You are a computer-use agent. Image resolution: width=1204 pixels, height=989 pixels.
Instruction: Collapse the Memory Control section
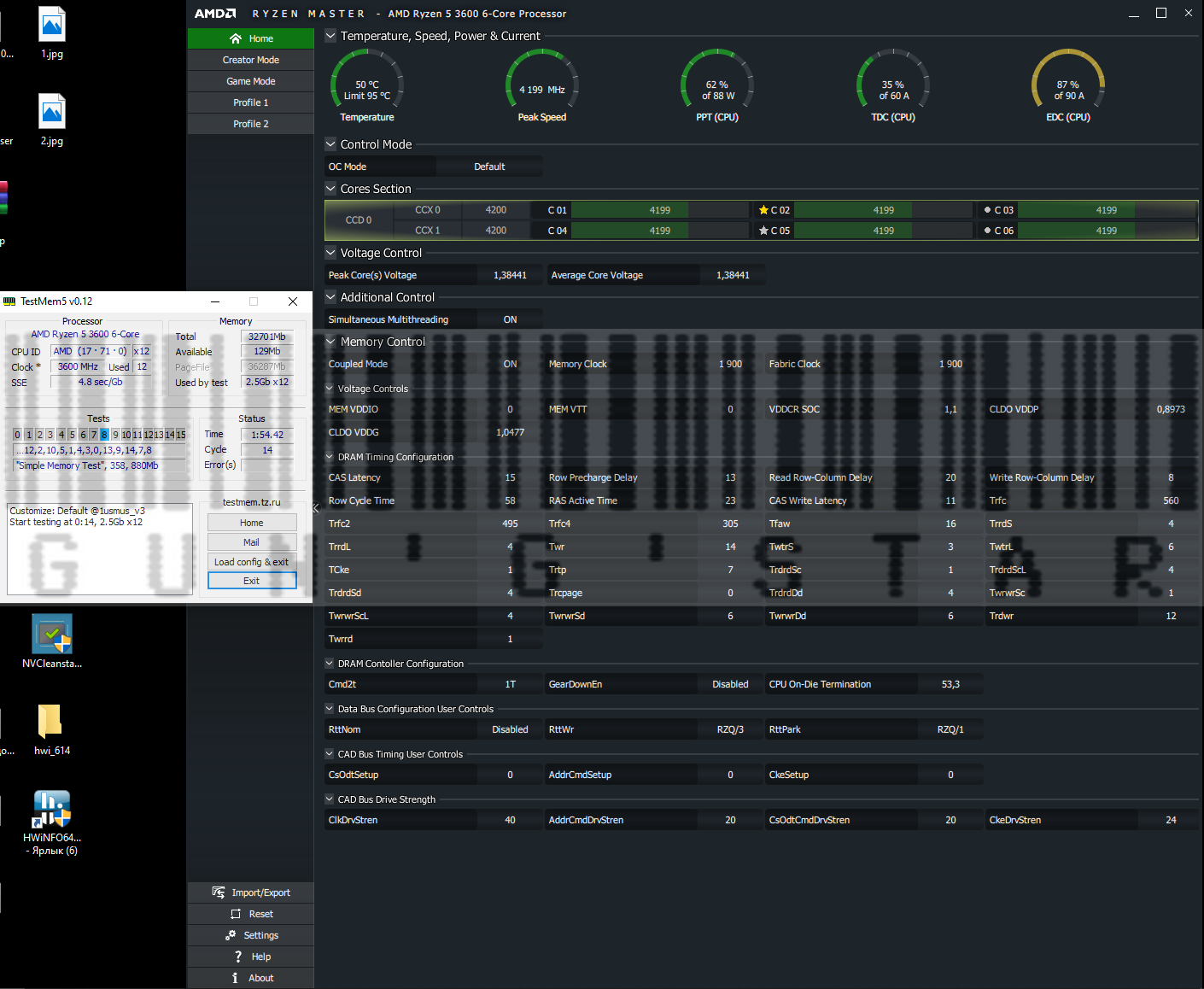click(330, 342)
